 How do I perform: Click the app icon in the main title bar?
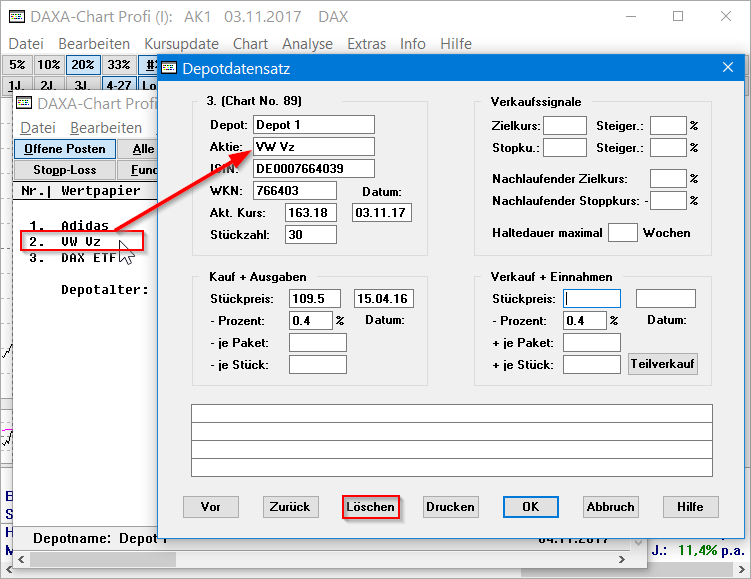click(17, 17)
